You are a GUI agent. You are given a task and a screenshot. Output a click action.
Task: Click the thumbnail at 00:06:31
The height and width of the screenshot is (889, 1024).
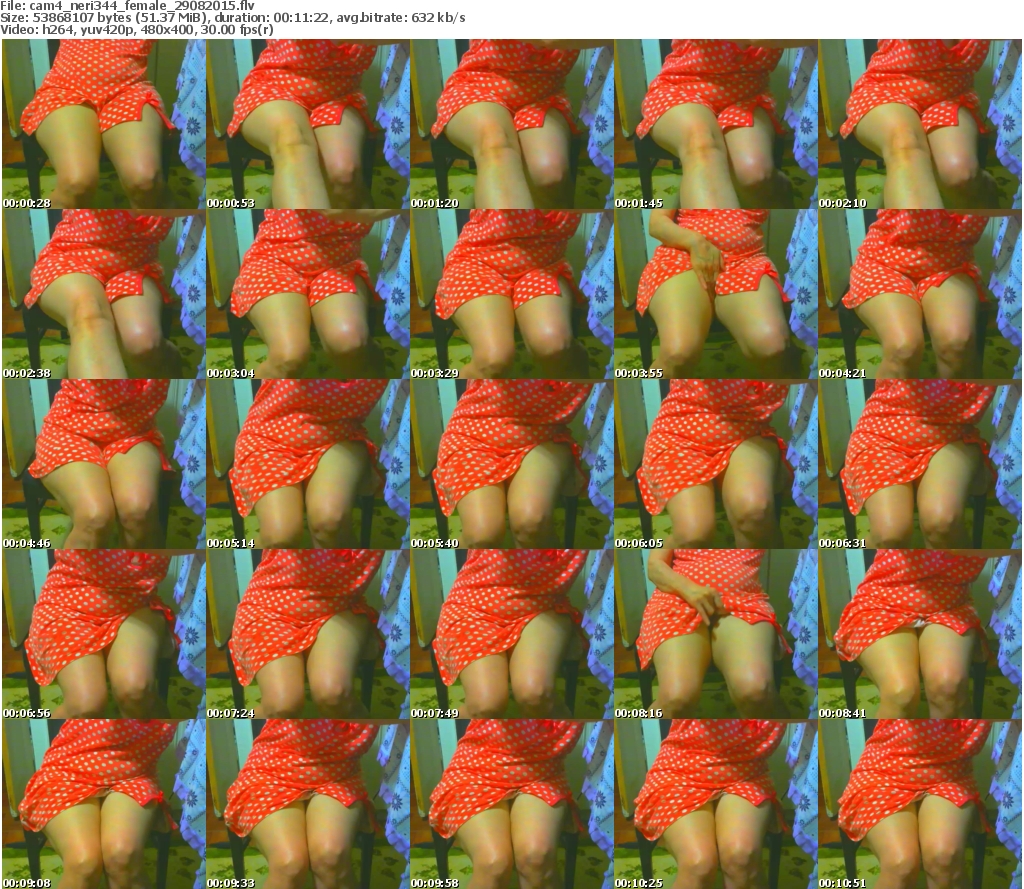(x=920, y=464)
